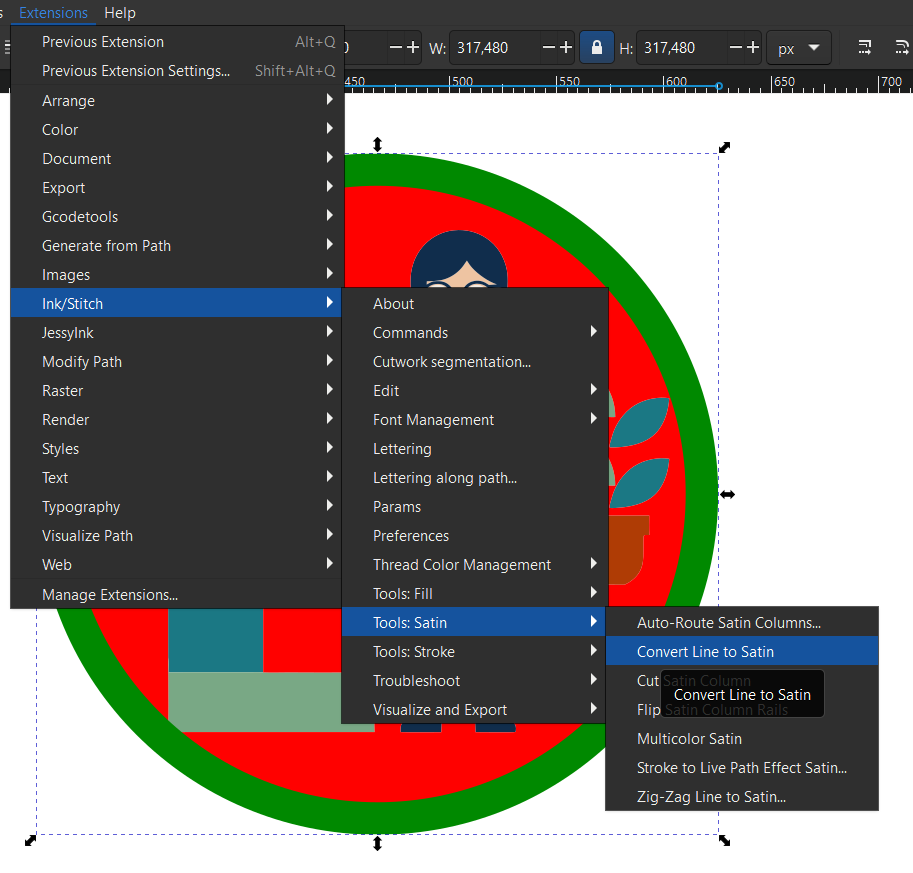This screenshot has width=913, height=873.
Task: Expand the Color submenu
Action: coord(178,130)
